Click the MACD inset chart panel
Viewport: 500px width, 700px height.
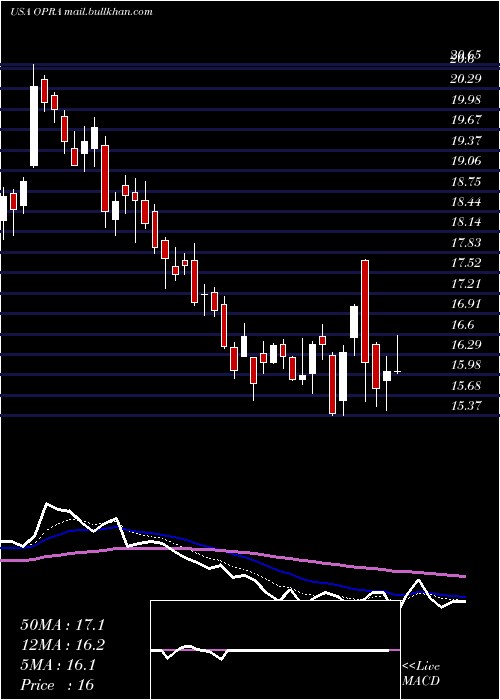[x=275, y=650]
